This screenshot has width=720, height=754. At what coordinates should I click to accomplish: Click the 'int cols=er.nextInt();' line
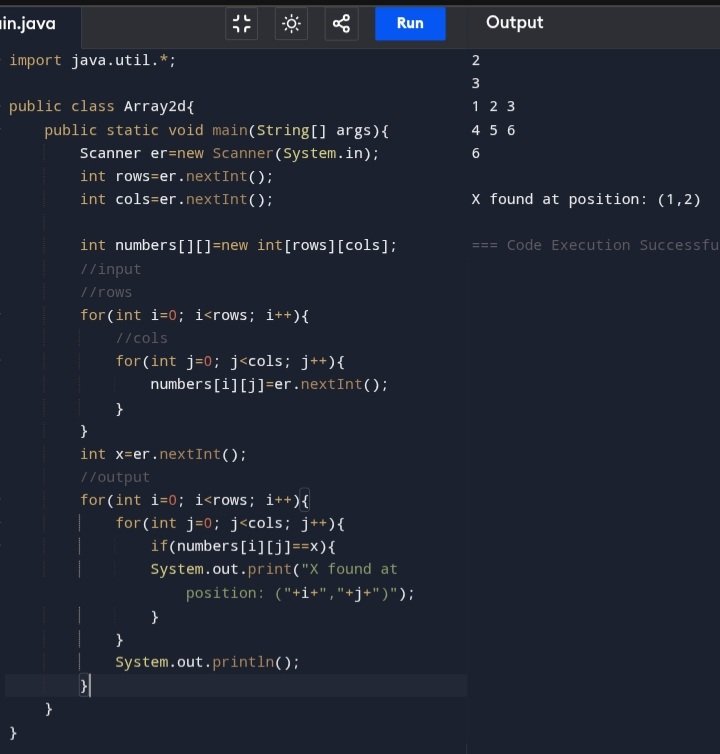[x=177, y=200]
